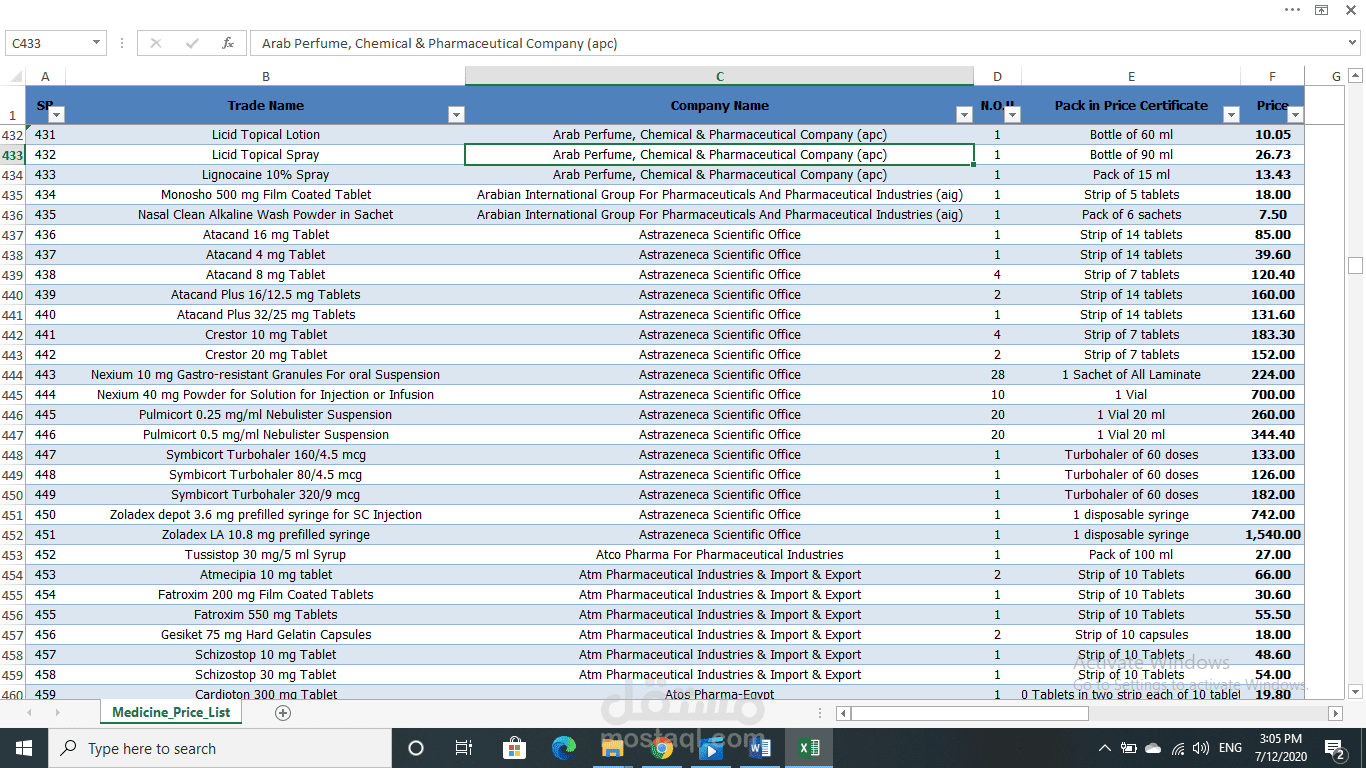Click the Excel icon in the taskbar
The width and height of the screenshot is (1366, 768).
click(x=809, y=748)
